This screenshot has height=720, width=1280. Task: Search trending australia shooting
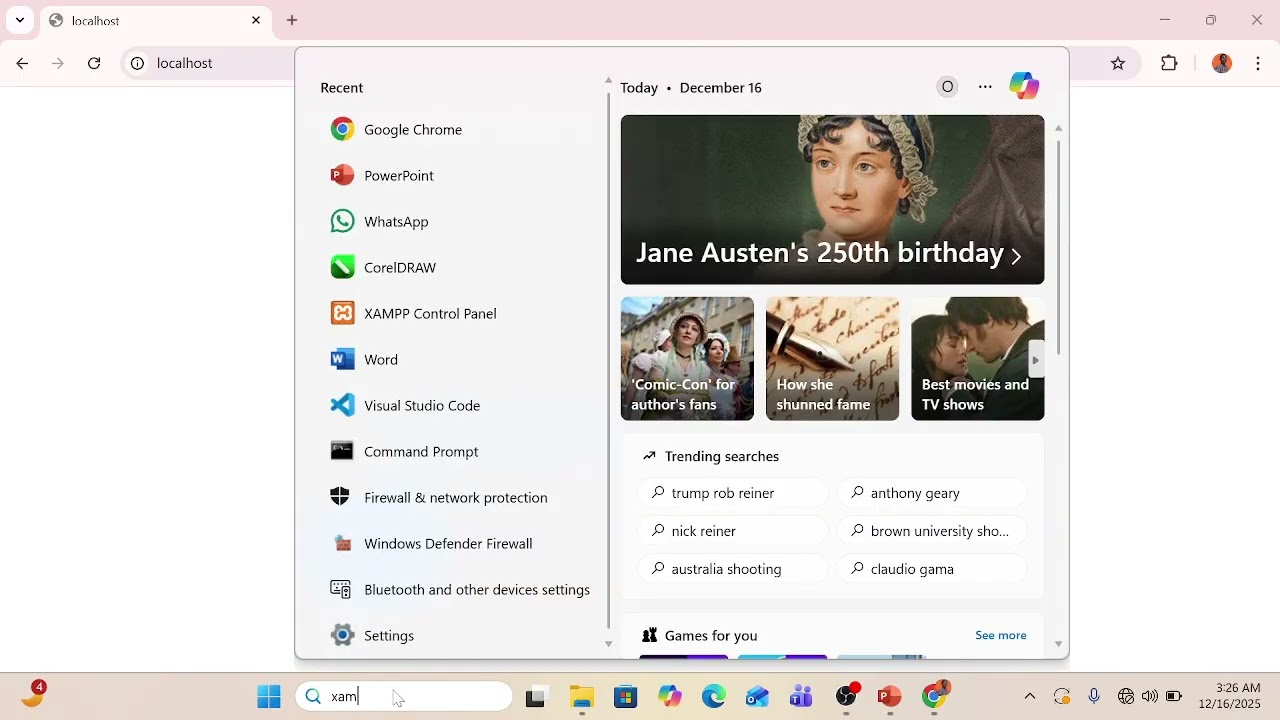click(733, 569)
